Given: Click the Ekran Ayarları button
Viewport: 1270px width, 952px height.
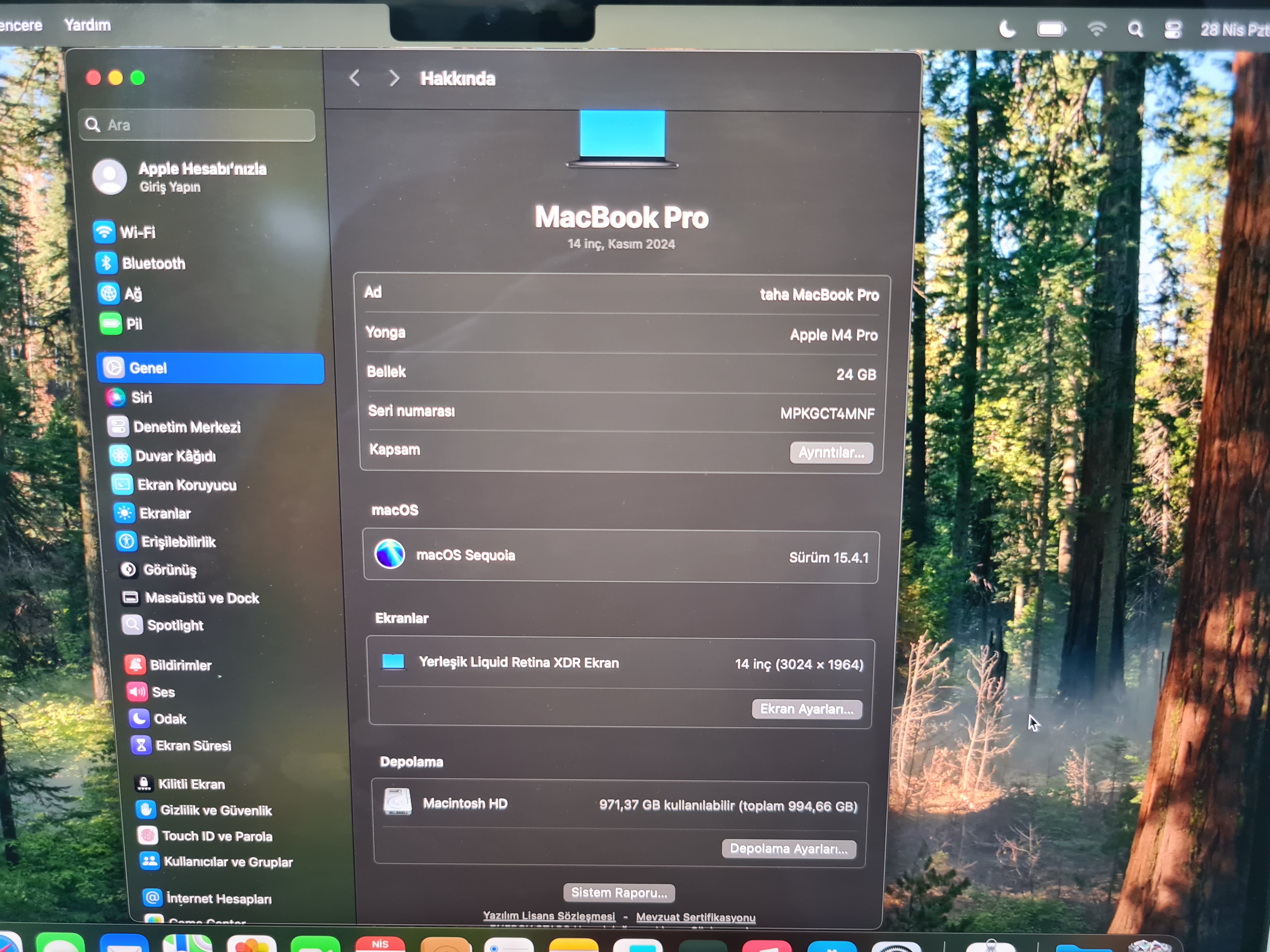Looking at the screenshot, I should point(807,709).
